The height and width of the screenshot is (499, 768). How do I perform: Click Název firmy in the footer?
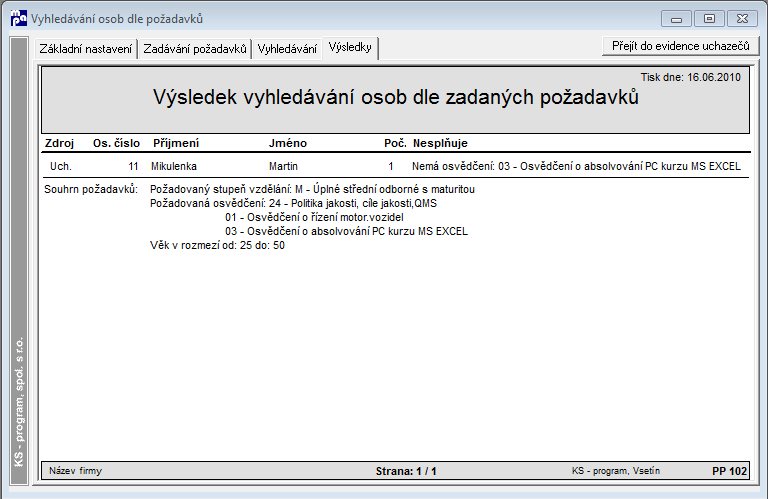click(x=75, y=471)
